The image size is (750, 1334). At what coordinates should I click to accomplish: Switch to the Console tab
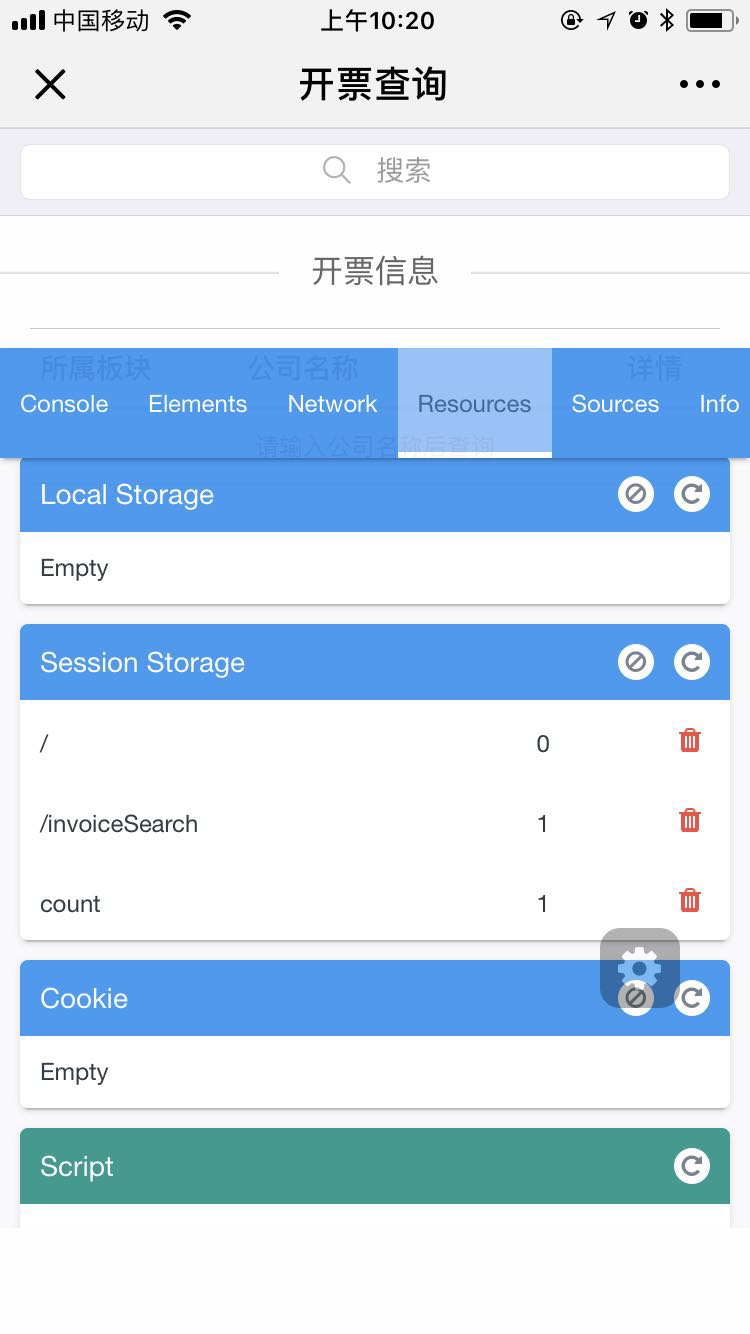pos(64,404)
